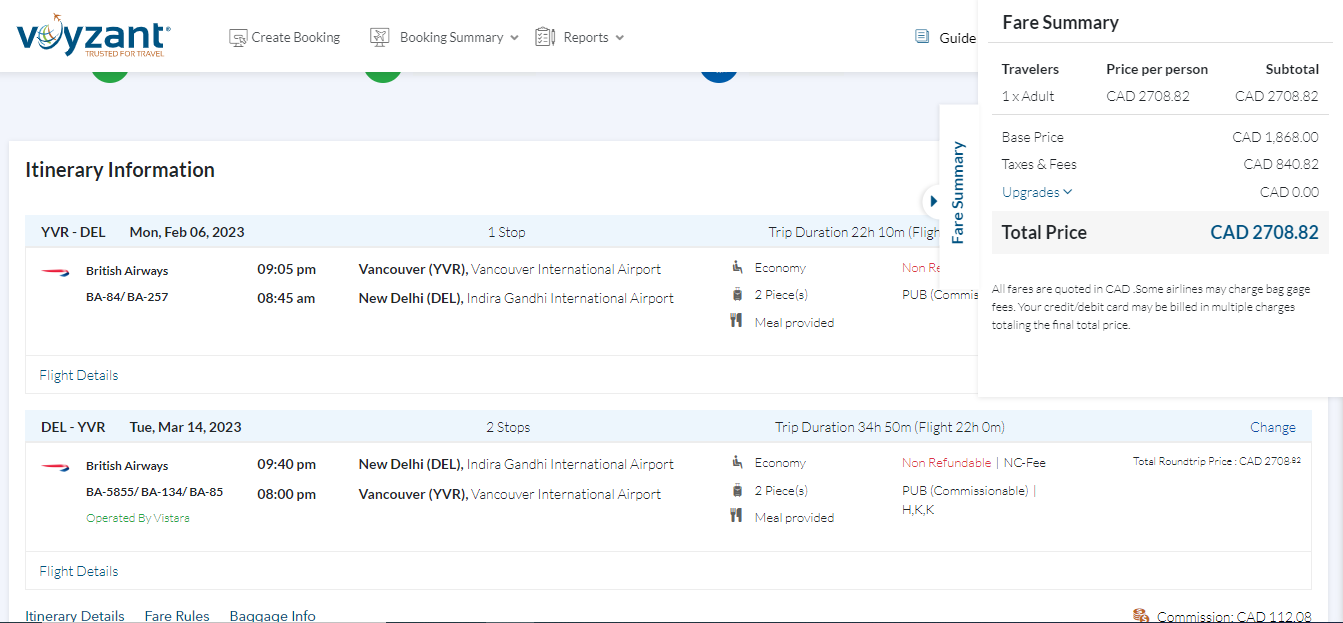Open the Baggage Info tab

click(272, 616)
